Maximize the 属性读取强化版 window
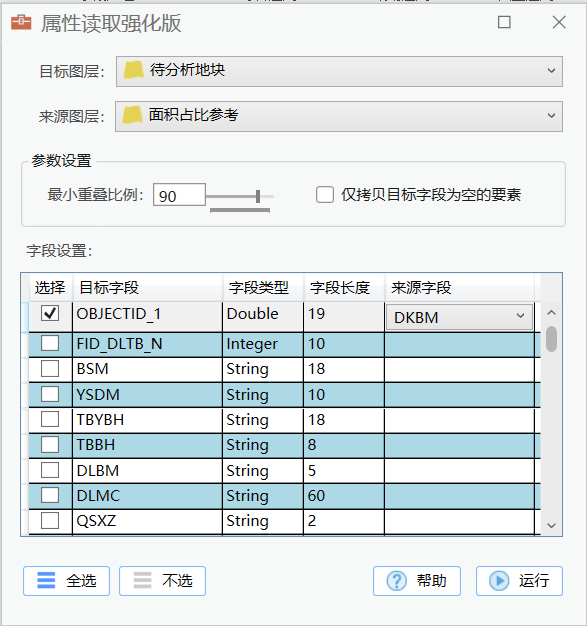This screenshot has height=626, width=587. tap(504, 22)
